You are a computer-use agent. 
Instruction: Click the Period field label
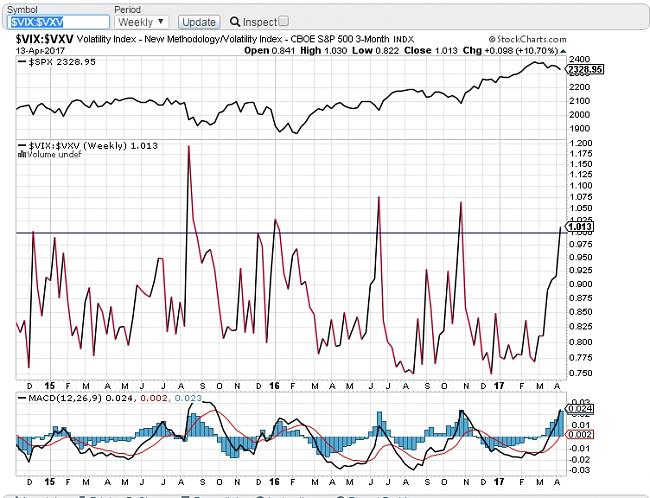pos(128,10)
